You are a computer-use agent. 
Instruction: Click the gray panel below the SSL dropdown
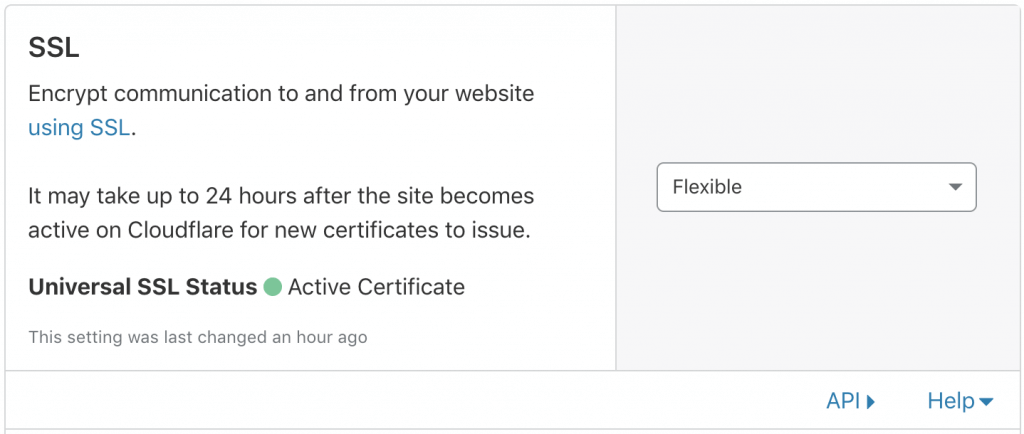[819, 290]
